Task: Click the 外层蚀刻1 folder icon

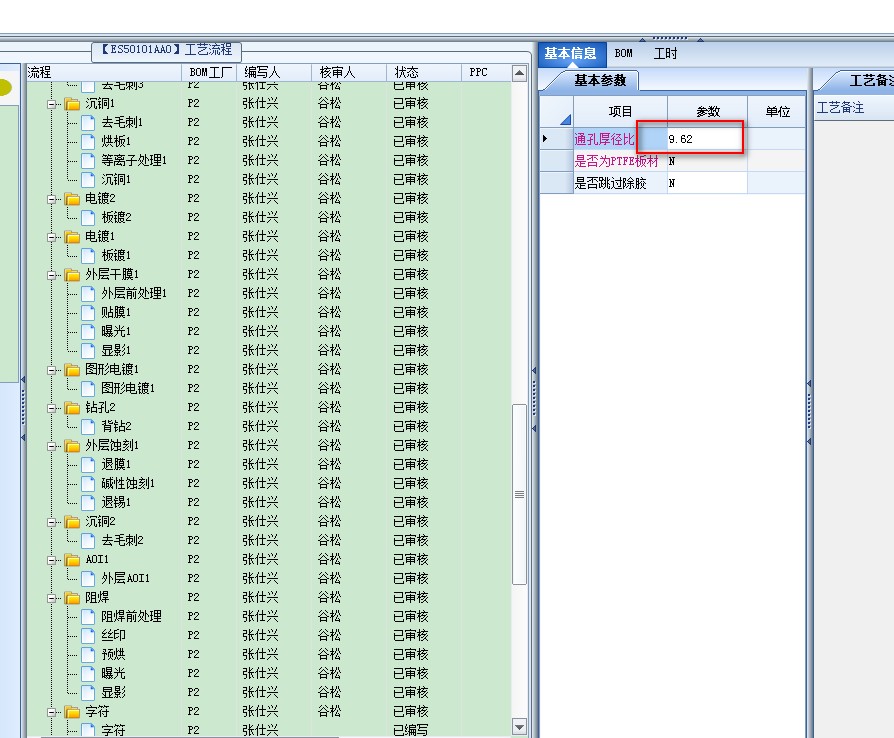Action: point(72,445)
